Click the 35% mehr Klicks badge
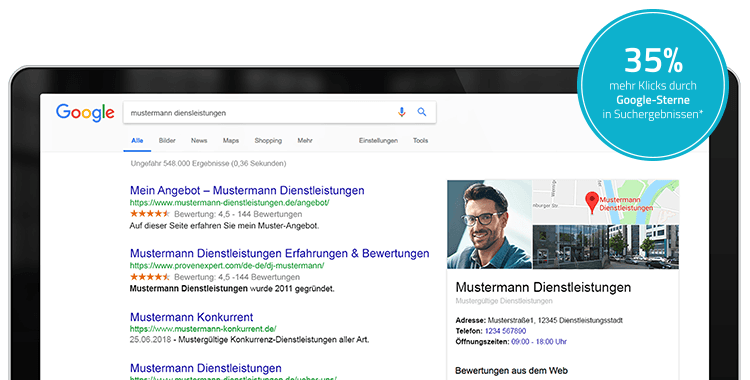The height and width of the screenshot is (380, 750). tap(652, 85)
